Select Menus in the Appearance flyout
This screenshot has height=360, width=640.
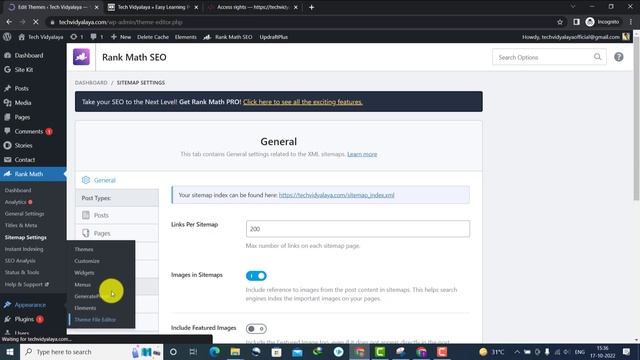(82, 284)
